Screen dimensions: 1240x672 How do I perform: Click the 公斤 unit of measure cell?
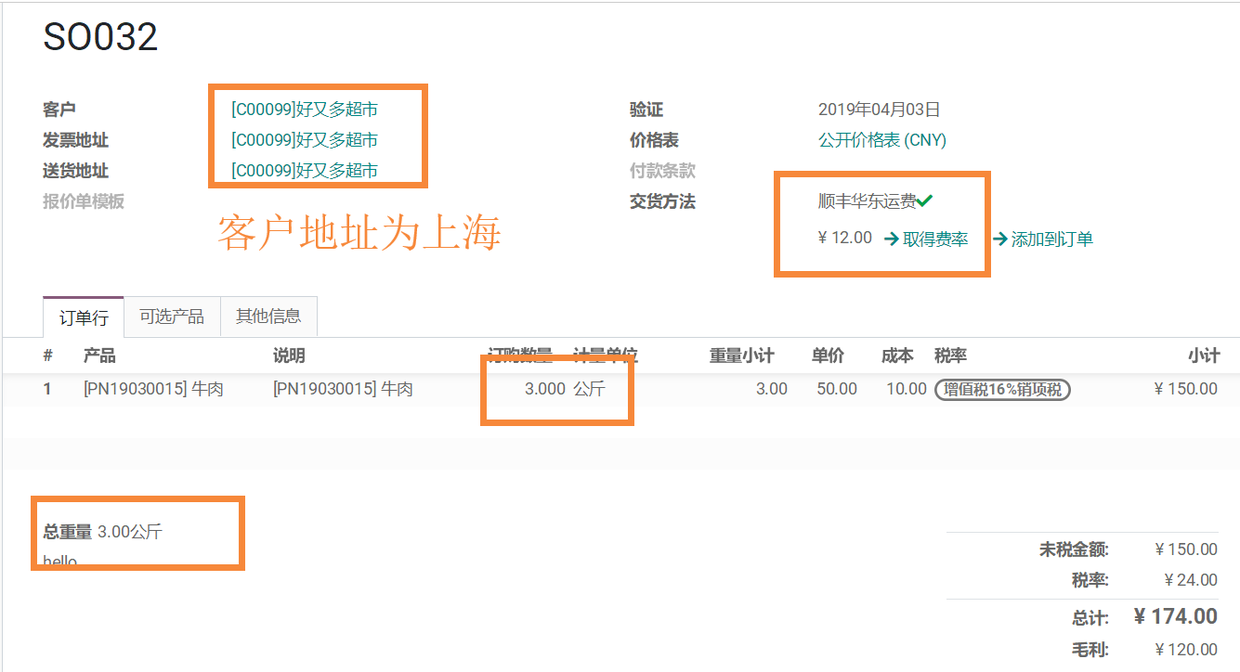pos(589,389)
